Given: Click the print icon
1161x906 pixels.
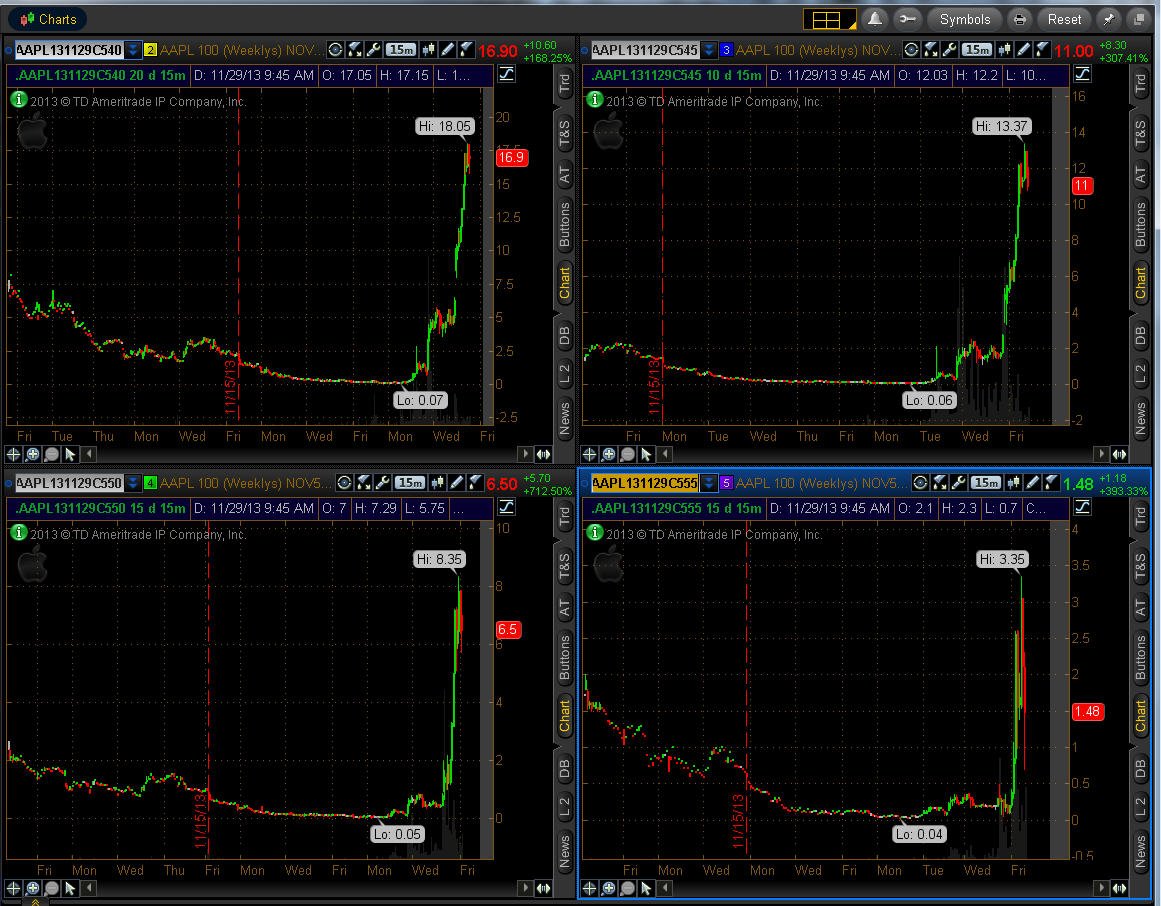Looking at the screenshot, I should pos(1020,19).
